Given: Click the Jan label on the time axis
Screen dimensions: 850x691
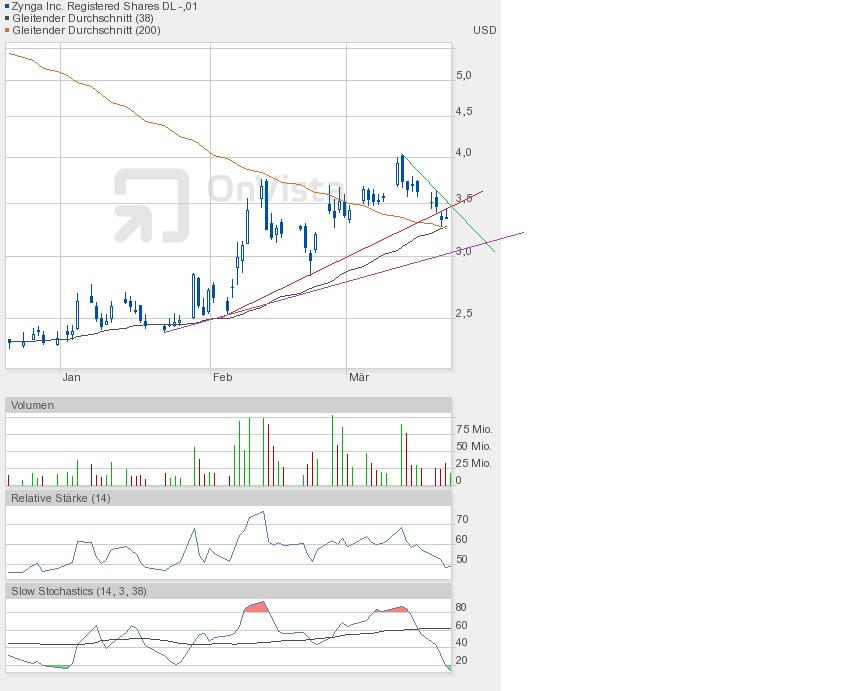Looking at the screenshot, I should coord(71,377).
